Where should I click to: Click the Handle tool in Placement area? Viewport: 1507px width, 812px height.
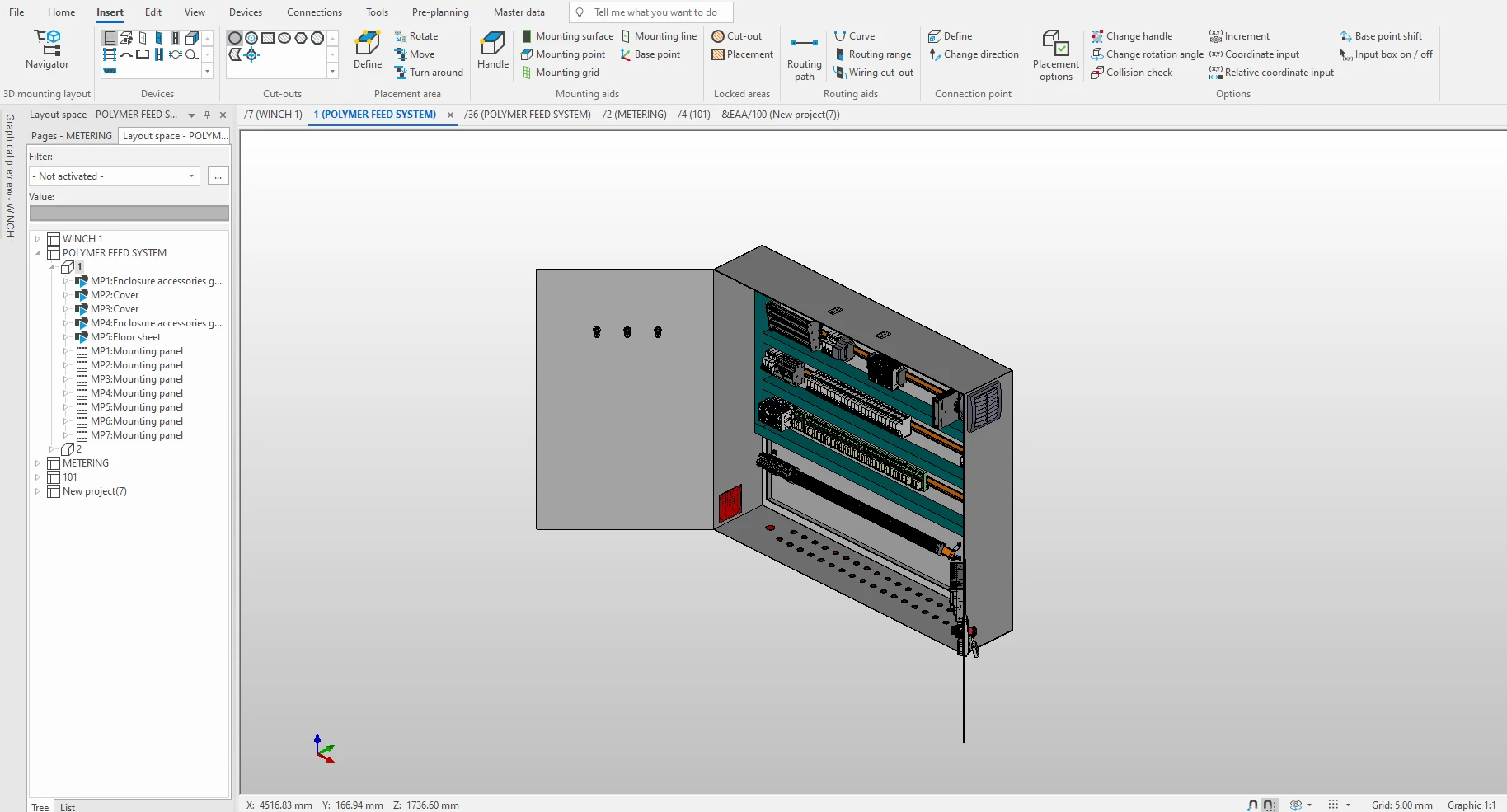[492, 49]
